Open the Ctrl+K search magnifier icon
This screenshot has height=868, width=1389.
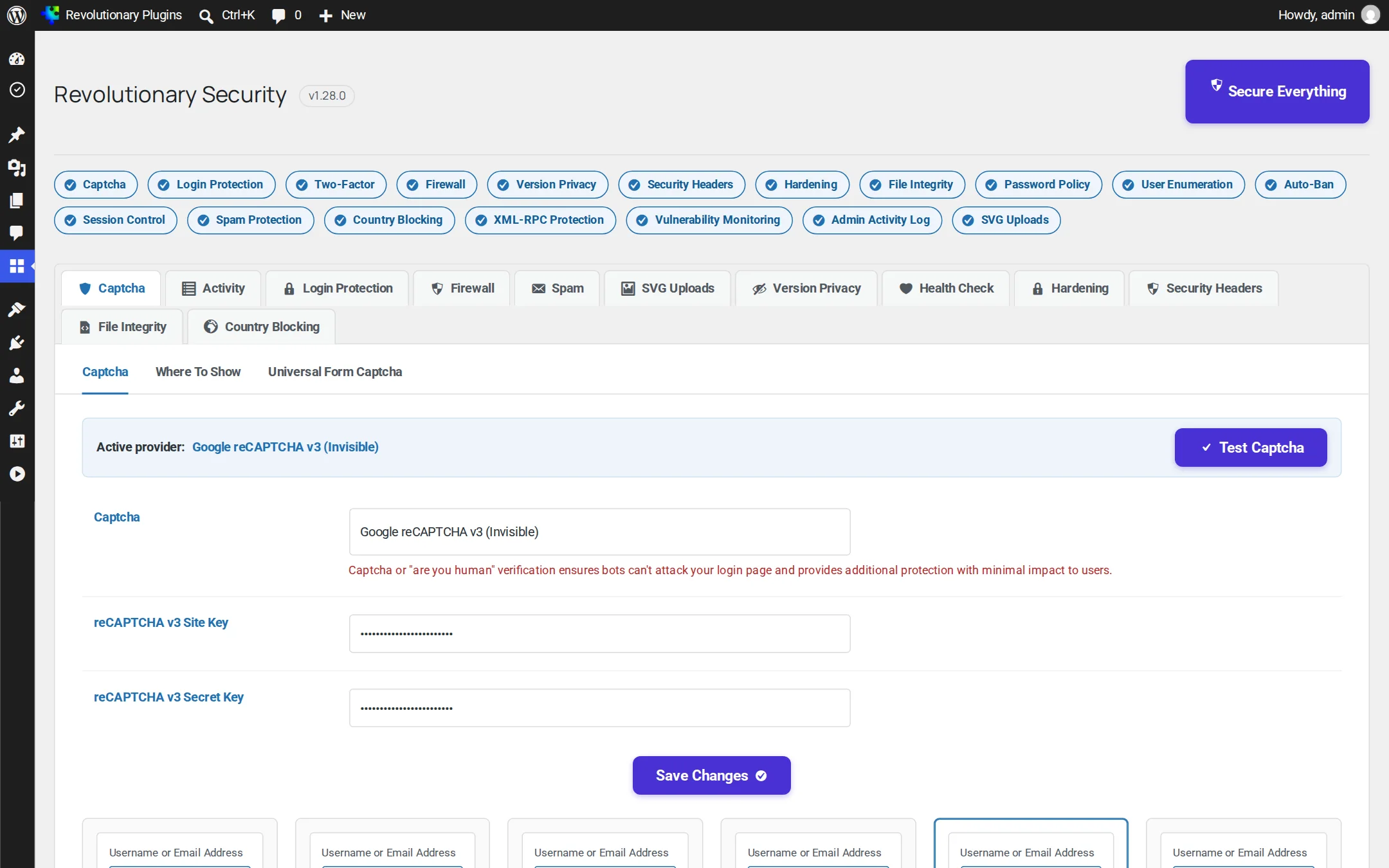point(206,15)
